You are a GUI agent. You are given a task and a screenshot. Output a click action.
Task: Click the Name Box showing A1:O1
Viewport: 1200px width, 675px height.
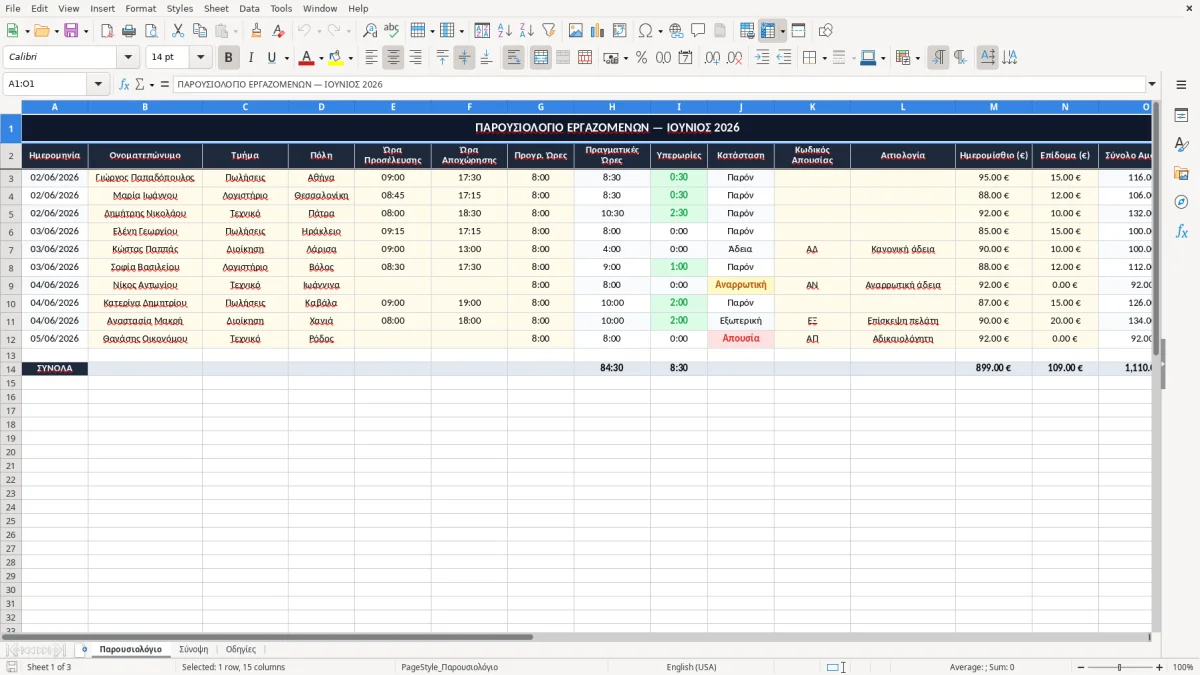[x=44, y=84]
